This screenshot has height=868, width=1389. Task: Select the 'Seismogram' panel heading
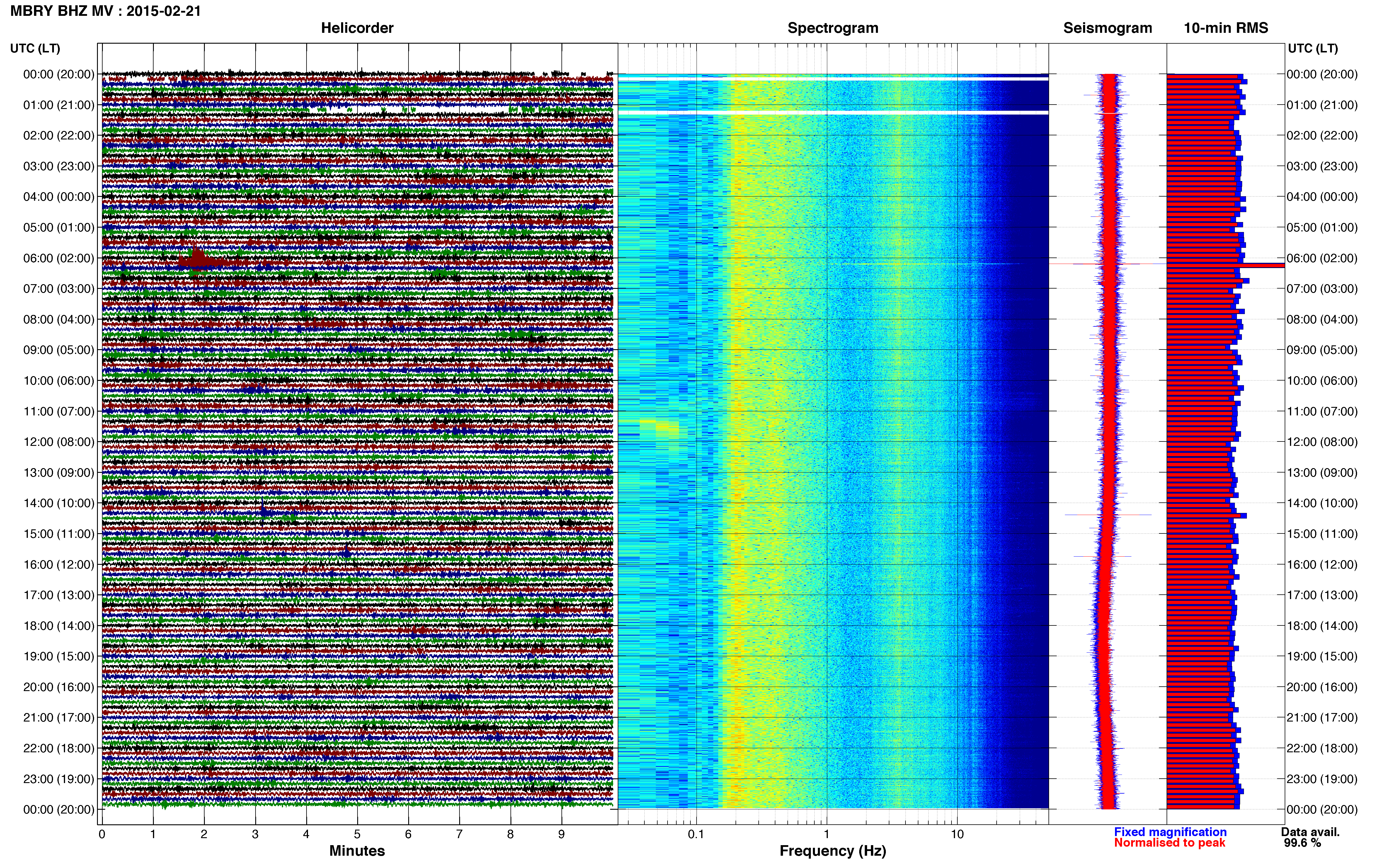pos(1108,28)
